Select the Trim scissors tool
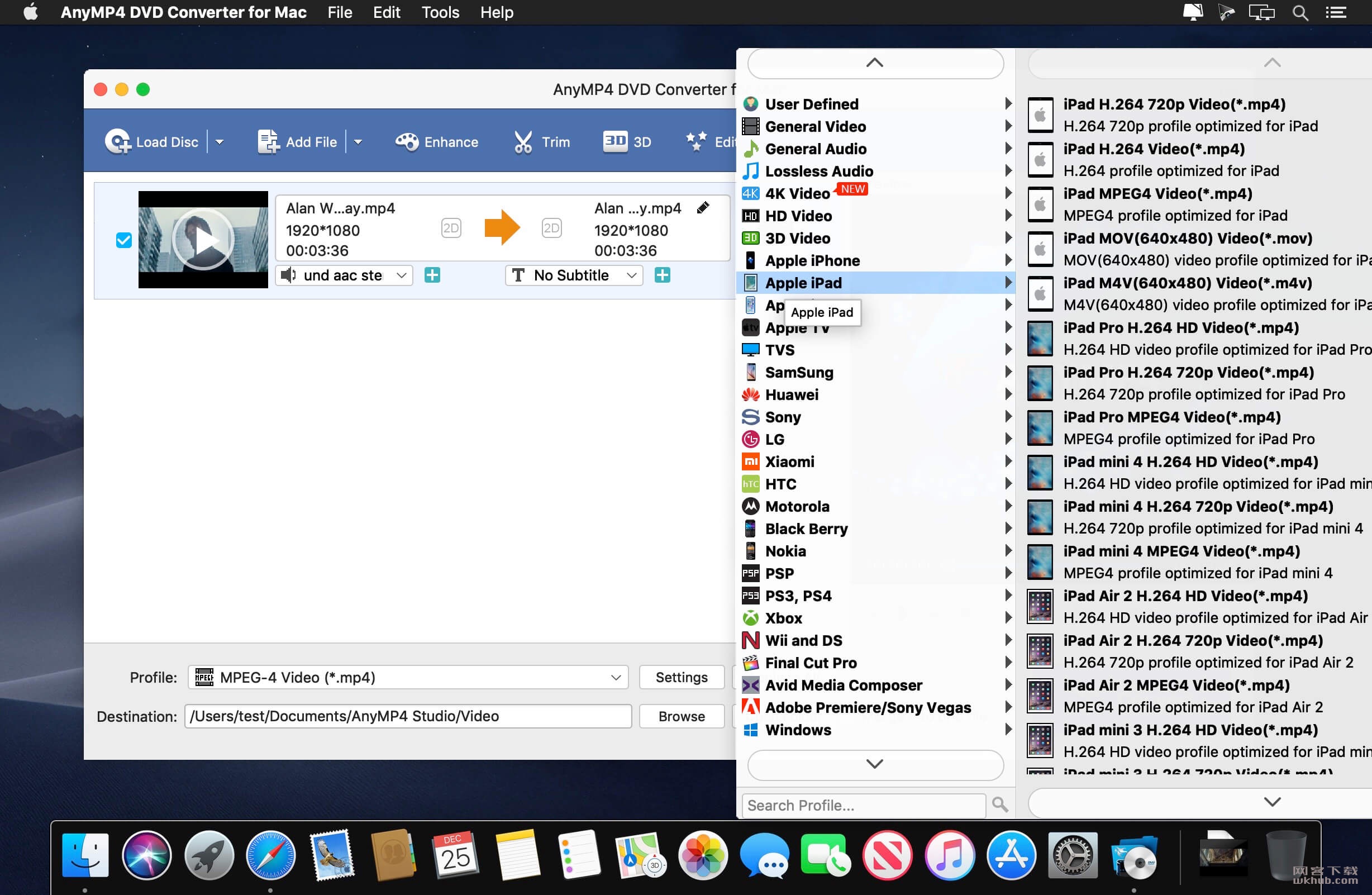 click(541, 142)
